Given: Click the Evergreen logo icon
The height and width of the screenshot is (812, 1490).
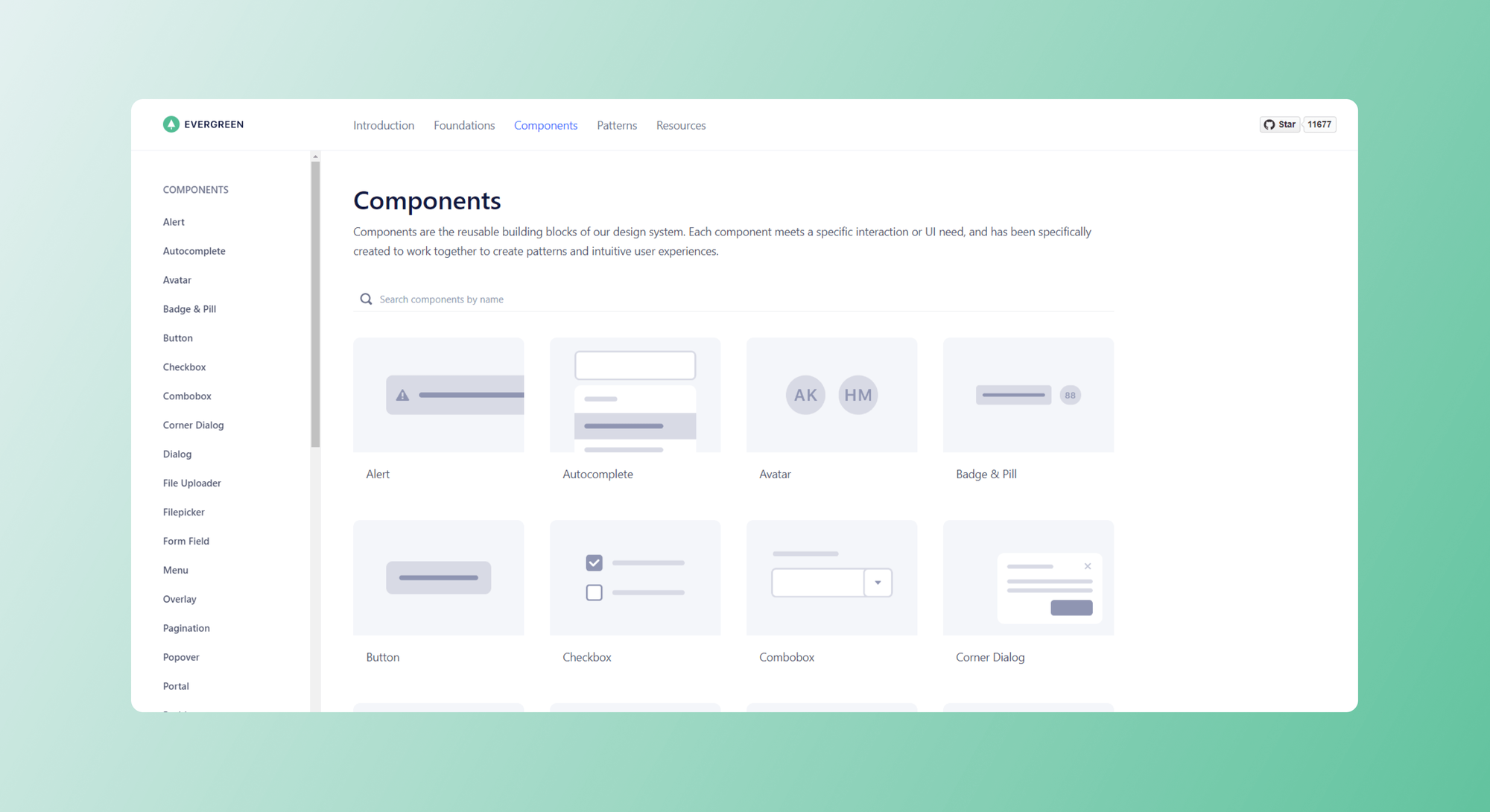Looking at the screenshot, I should click(170, 123).
